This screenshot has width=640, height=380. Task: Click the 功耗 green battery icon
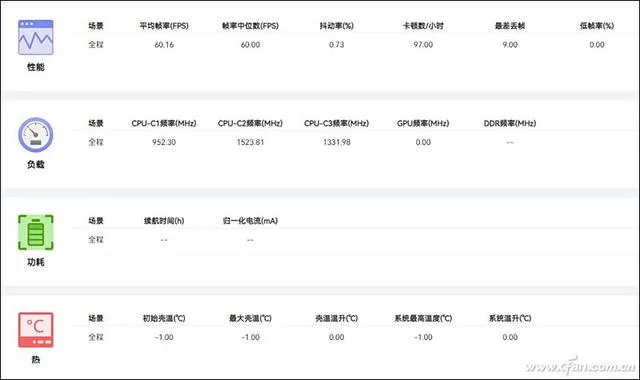[36, 232]
